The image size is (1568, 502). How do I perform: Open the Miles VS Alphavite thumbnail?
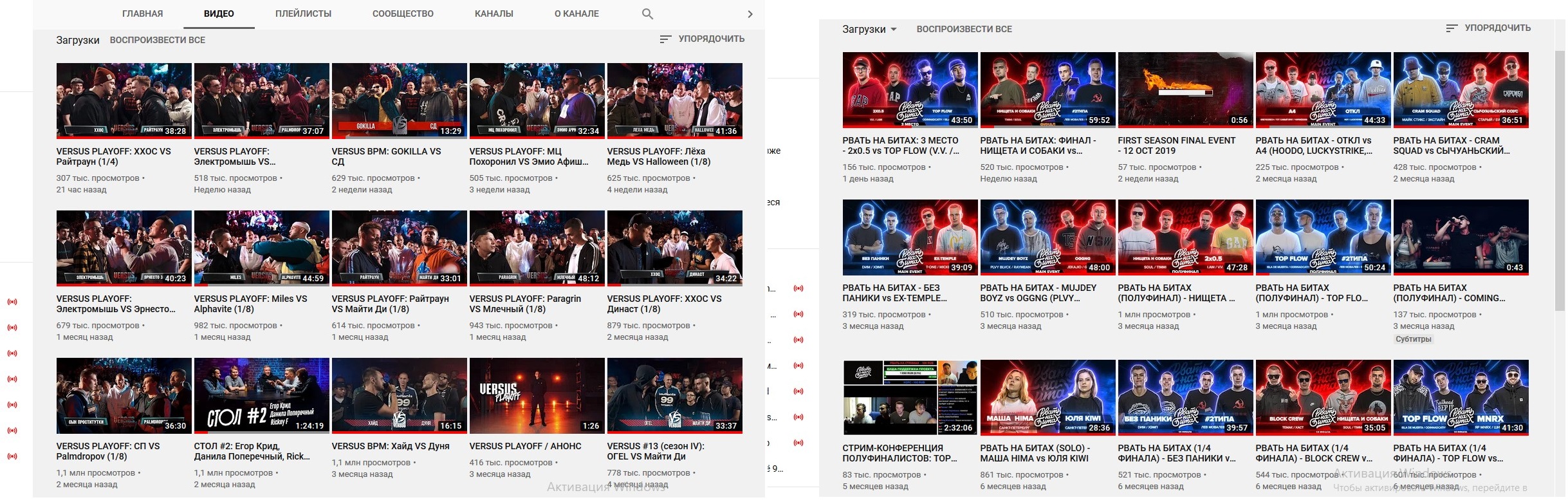262,248
